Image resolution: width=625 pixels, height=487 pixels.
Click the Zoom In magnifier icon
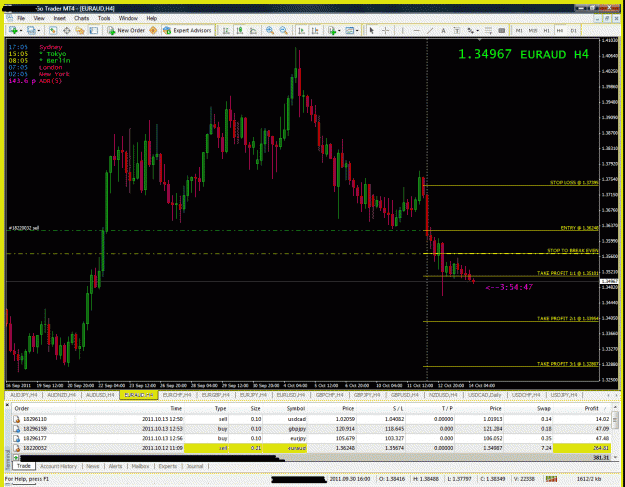[x=270, y=30]
